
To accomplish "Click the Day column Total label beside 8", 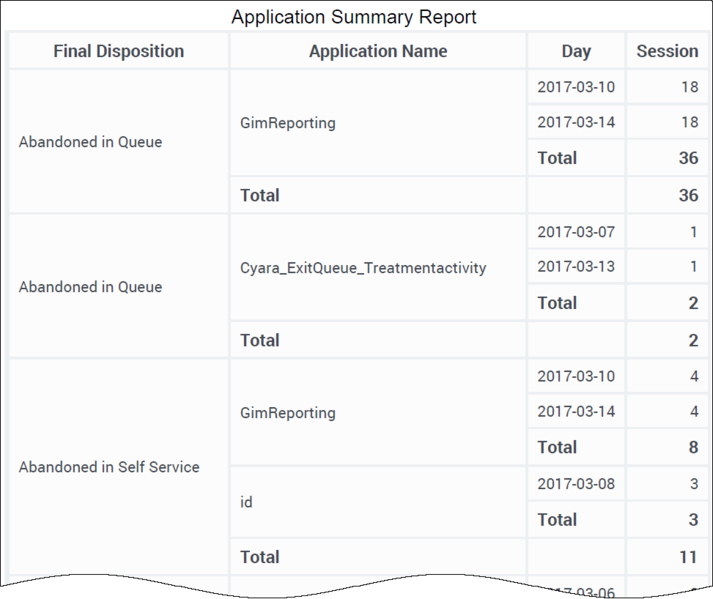I will [557, 447].
